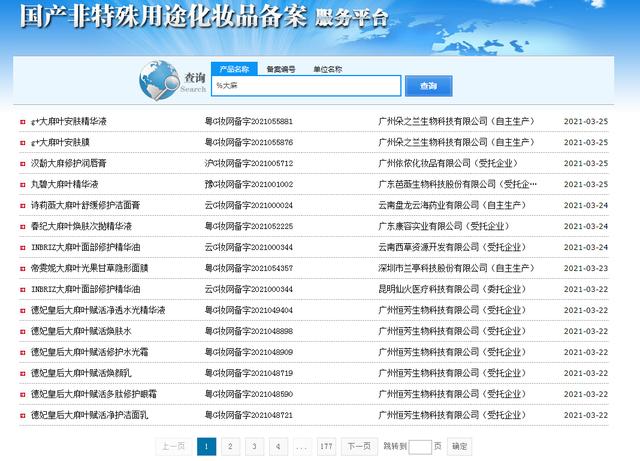640x461 pixels.
Task: Click the 国产非特殊用途化妆品备案 header title
Action: click(x=163, y=16)
